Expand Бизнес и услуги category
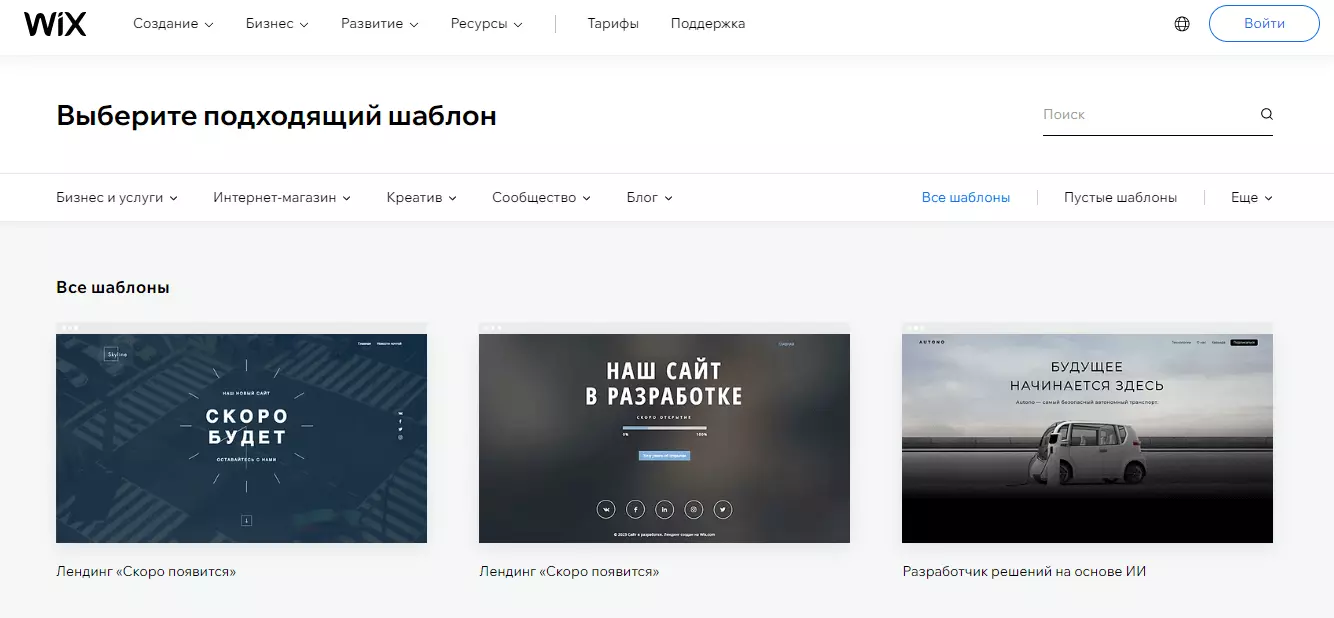This screenshot has width=1334, height=618. (117, 198)
